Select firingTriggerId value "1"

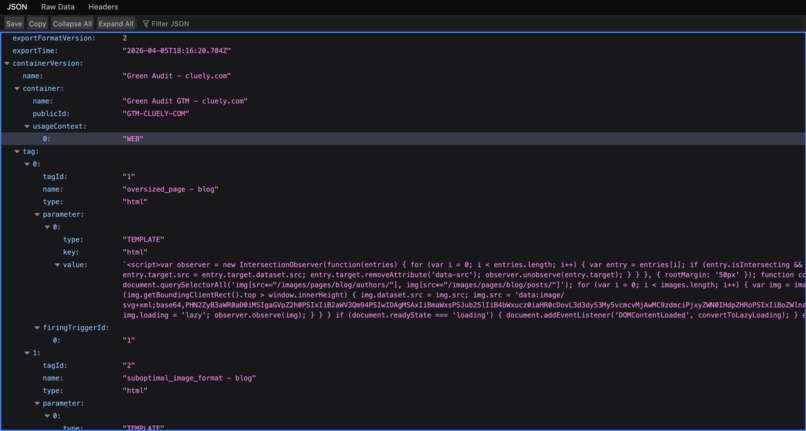click(x=129, y=340)
